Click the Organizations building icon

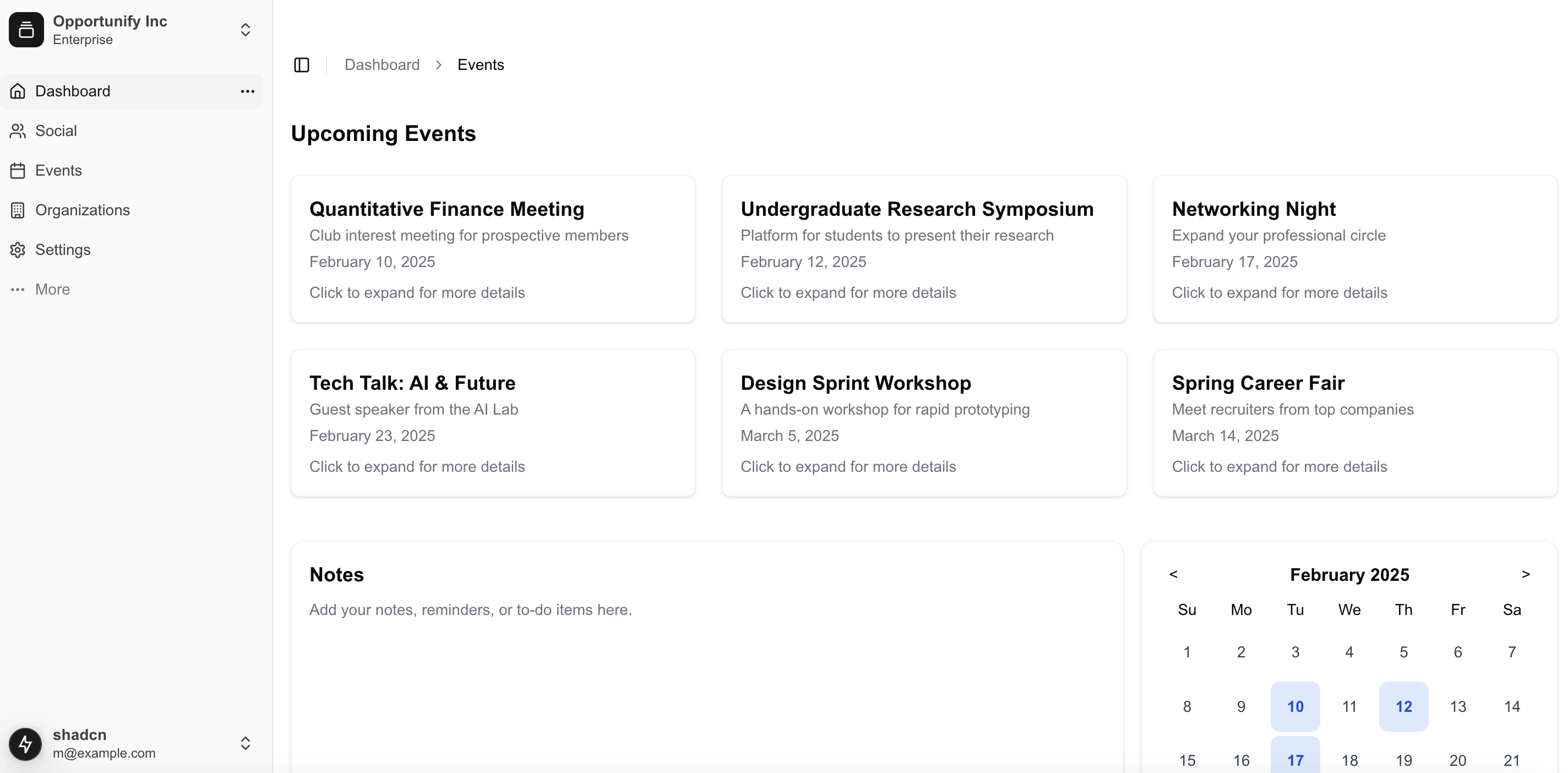tap(18, 210)
